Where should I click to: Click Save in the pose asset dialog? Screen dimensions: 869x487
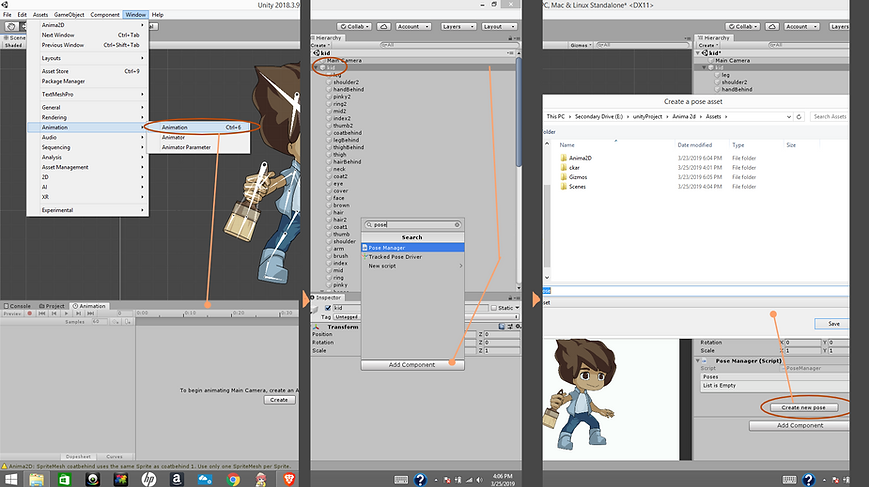833,324
